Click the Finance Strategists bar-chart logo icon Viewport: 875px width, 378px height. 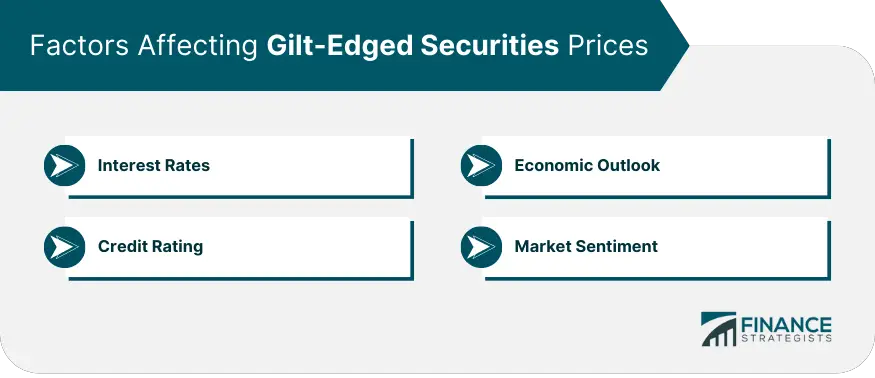(718, 329)
